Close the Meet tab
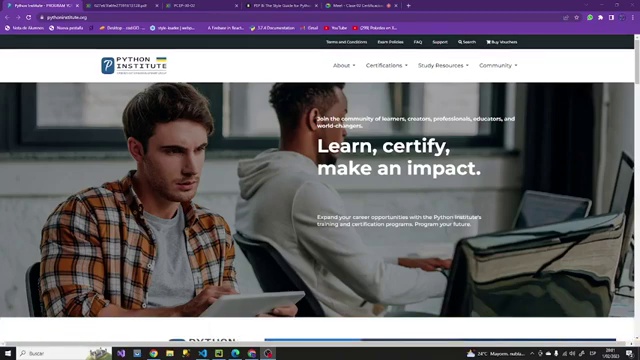 click(396, 6)
